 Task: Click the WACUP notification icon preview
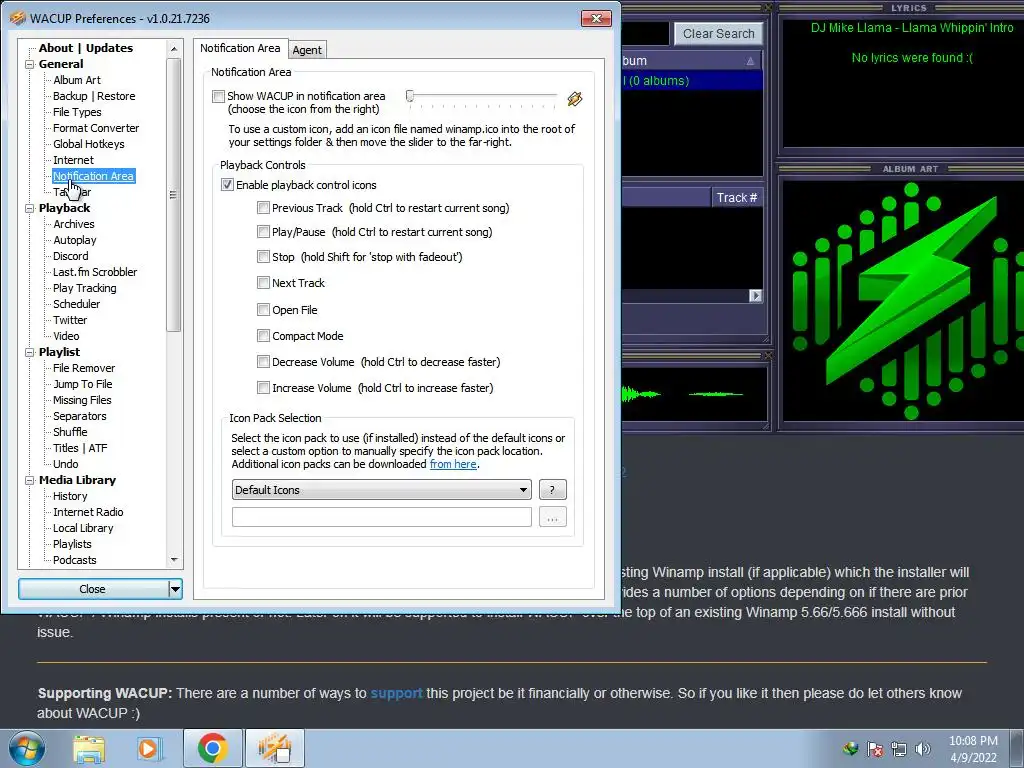pyautogui.click(x=575, y=99)
